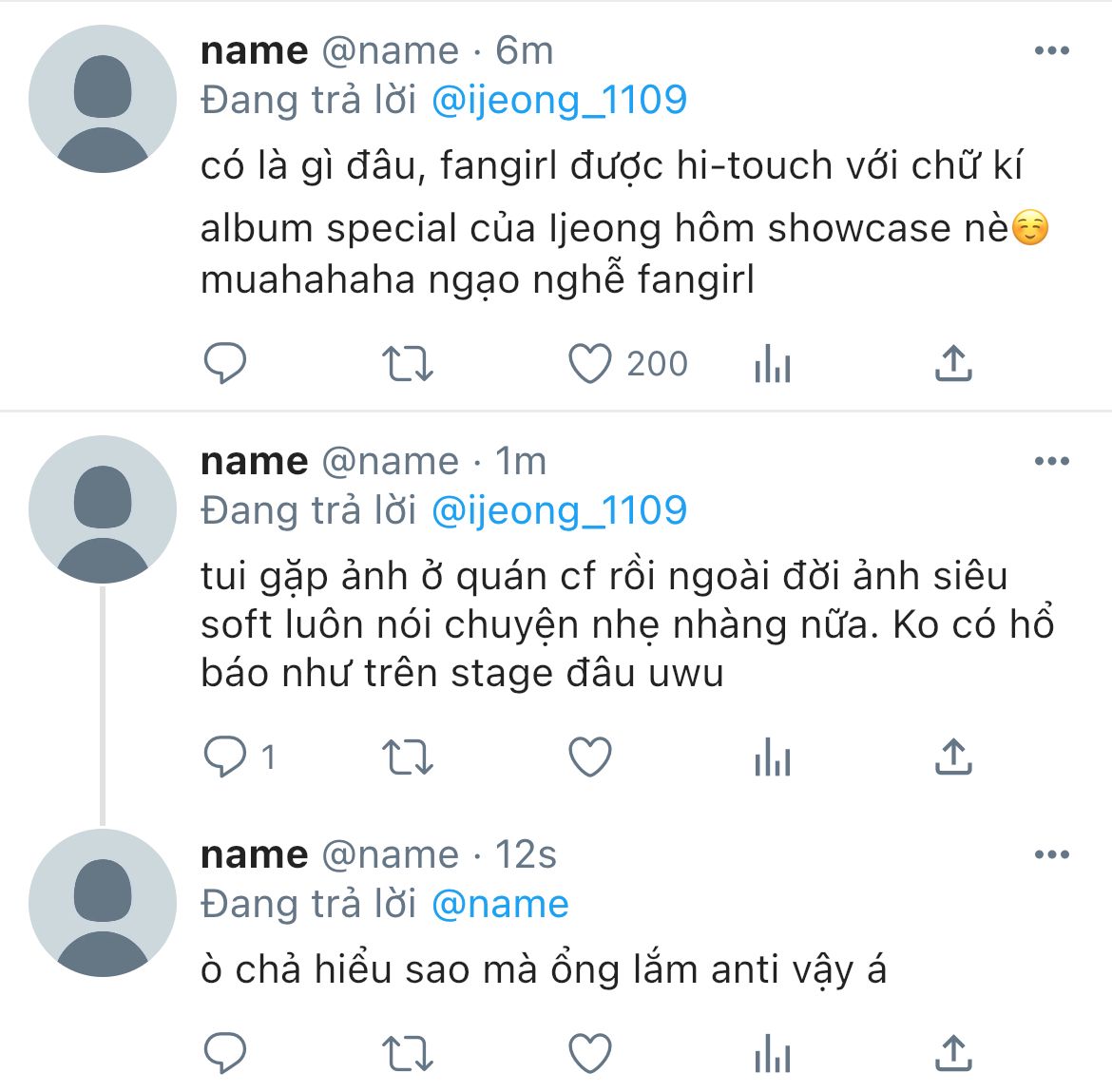The image size is (1112, 1092).
Task: Reply to the 12s anti tweet
Action: [x=225, y=1054]
